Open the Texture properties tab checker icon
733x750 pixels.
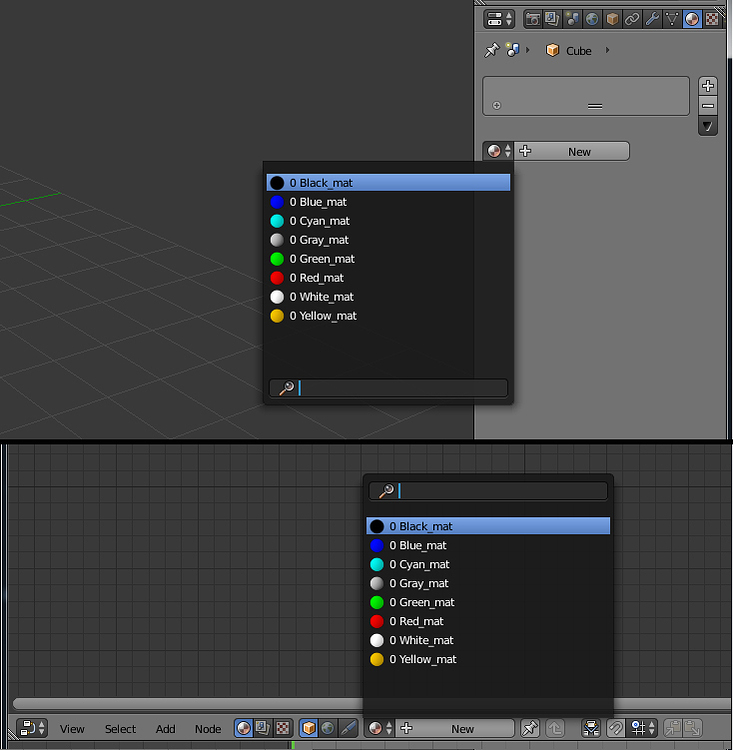(712, 19)
